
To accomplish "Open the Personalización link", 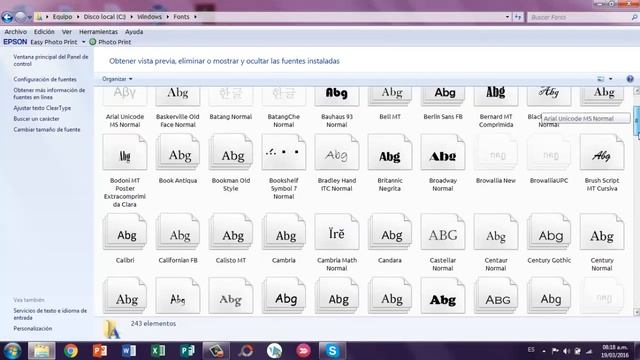I will click(33, 329).
